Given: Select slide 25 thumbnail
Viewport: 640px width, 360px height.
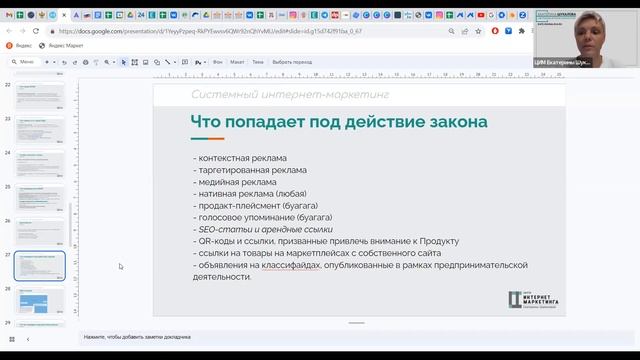Looking at the screenshot, I should (40, 198).
